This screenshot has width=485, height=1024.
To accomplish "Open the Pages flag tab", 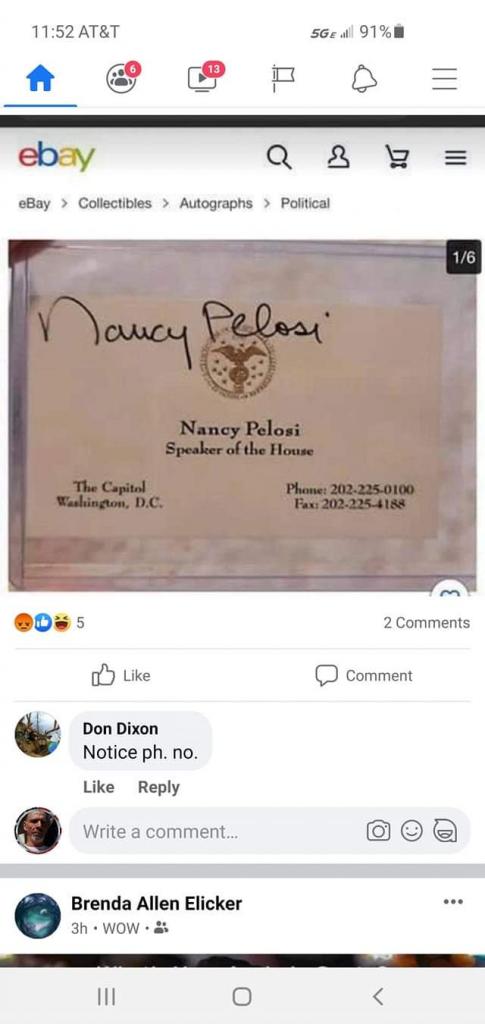I will coord(283,79).
